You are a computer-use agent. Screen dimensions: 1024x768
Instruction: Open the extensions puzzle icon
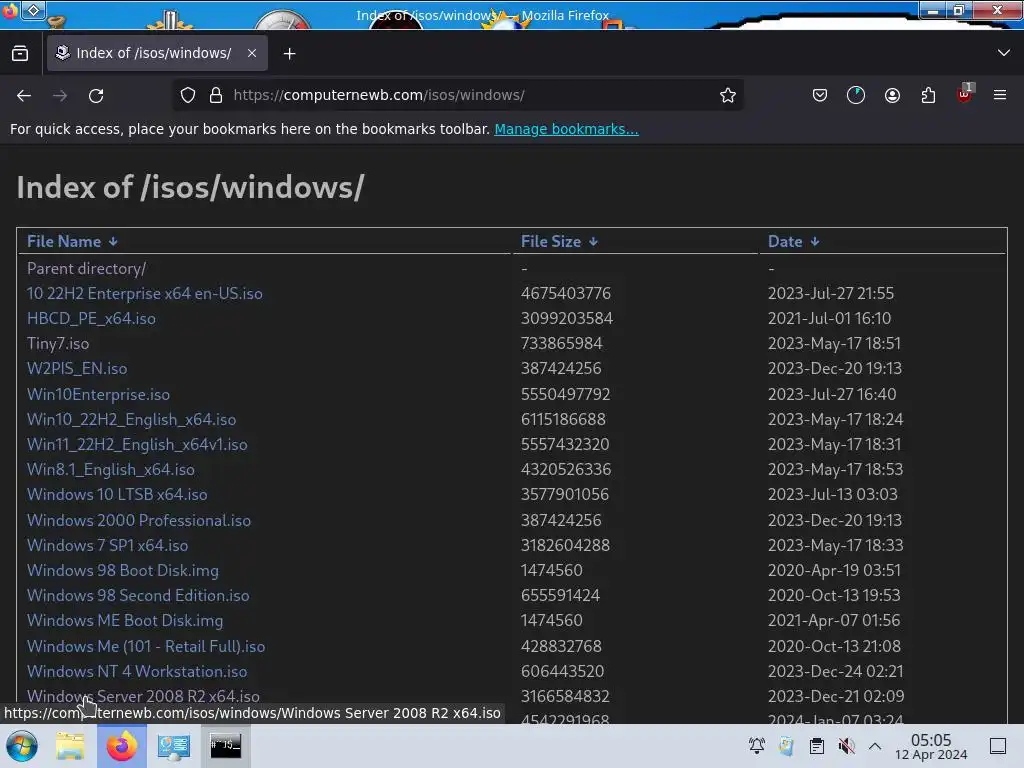(928, 95)
